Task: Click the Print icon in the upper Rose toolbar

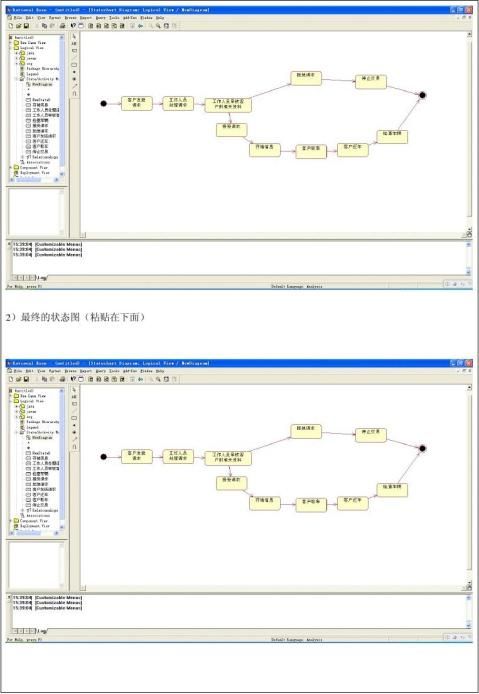Action: (x=62, y=26)
